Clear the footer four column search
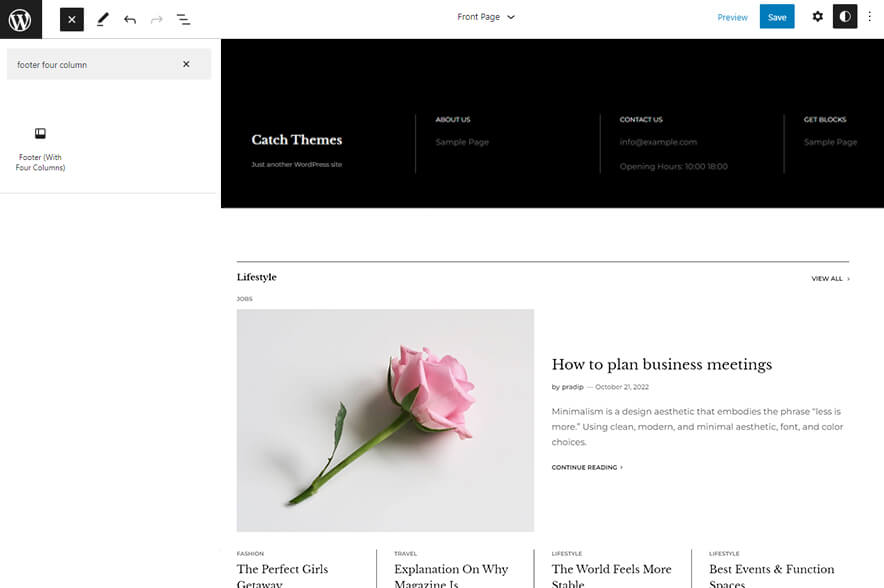 186,63
